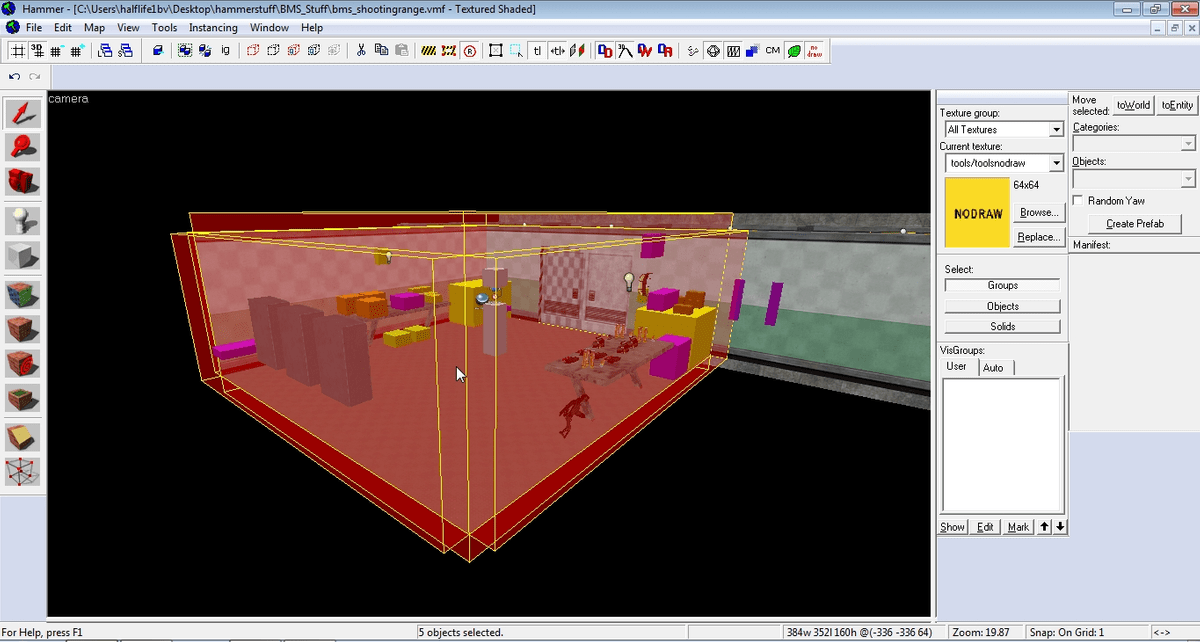Open the Instancing menu

213,28
